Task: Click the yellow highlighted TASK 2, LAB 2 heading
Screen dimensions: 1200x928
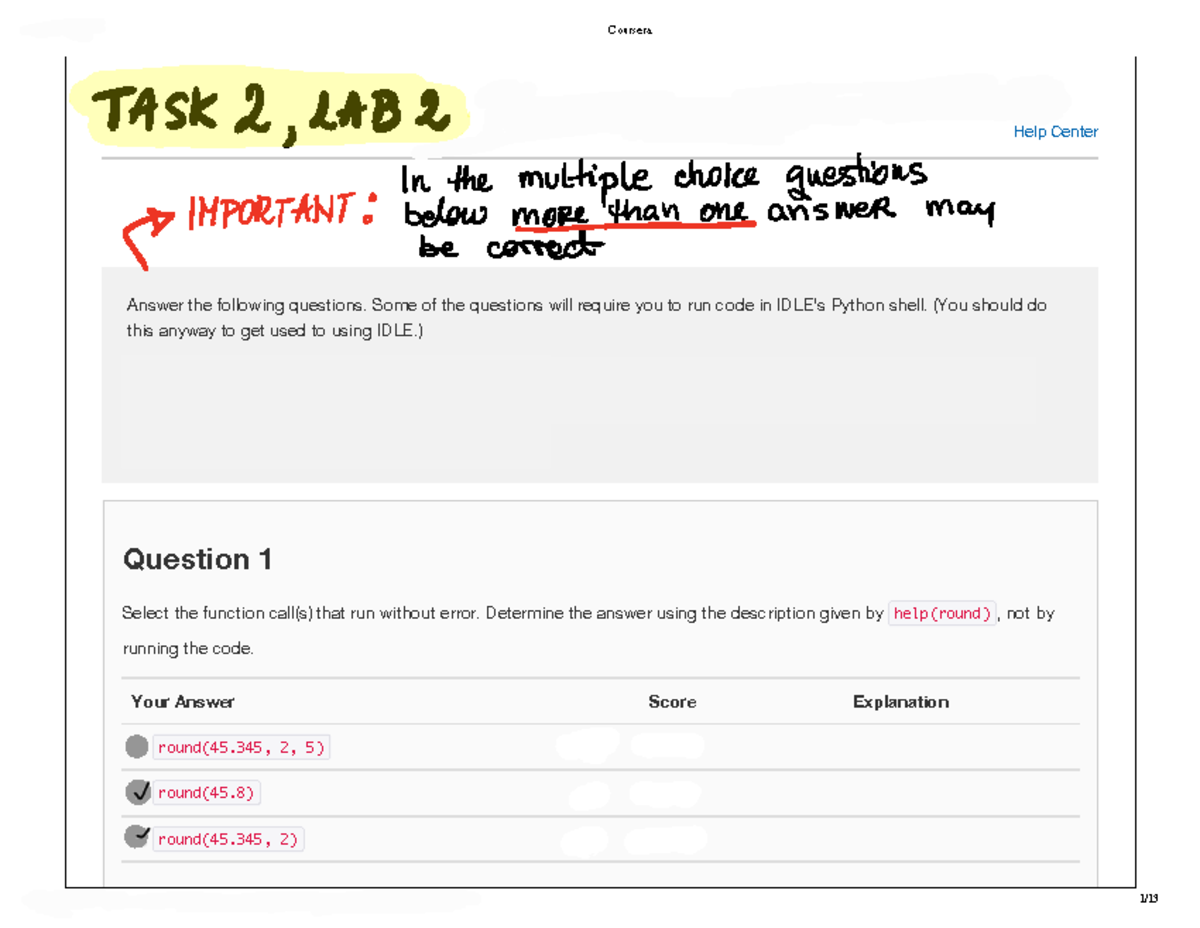Action: point(270,113)
